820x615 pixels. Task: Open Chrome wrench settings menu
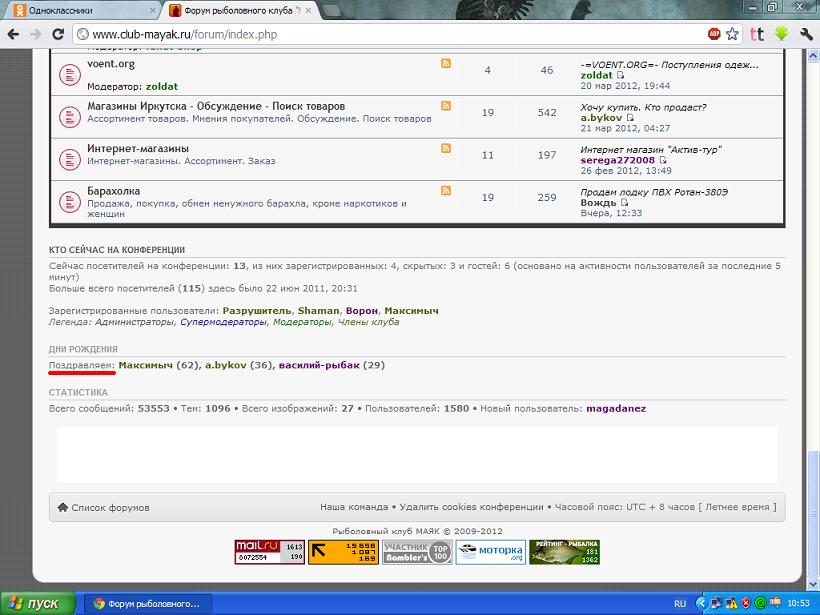[806, 35]
